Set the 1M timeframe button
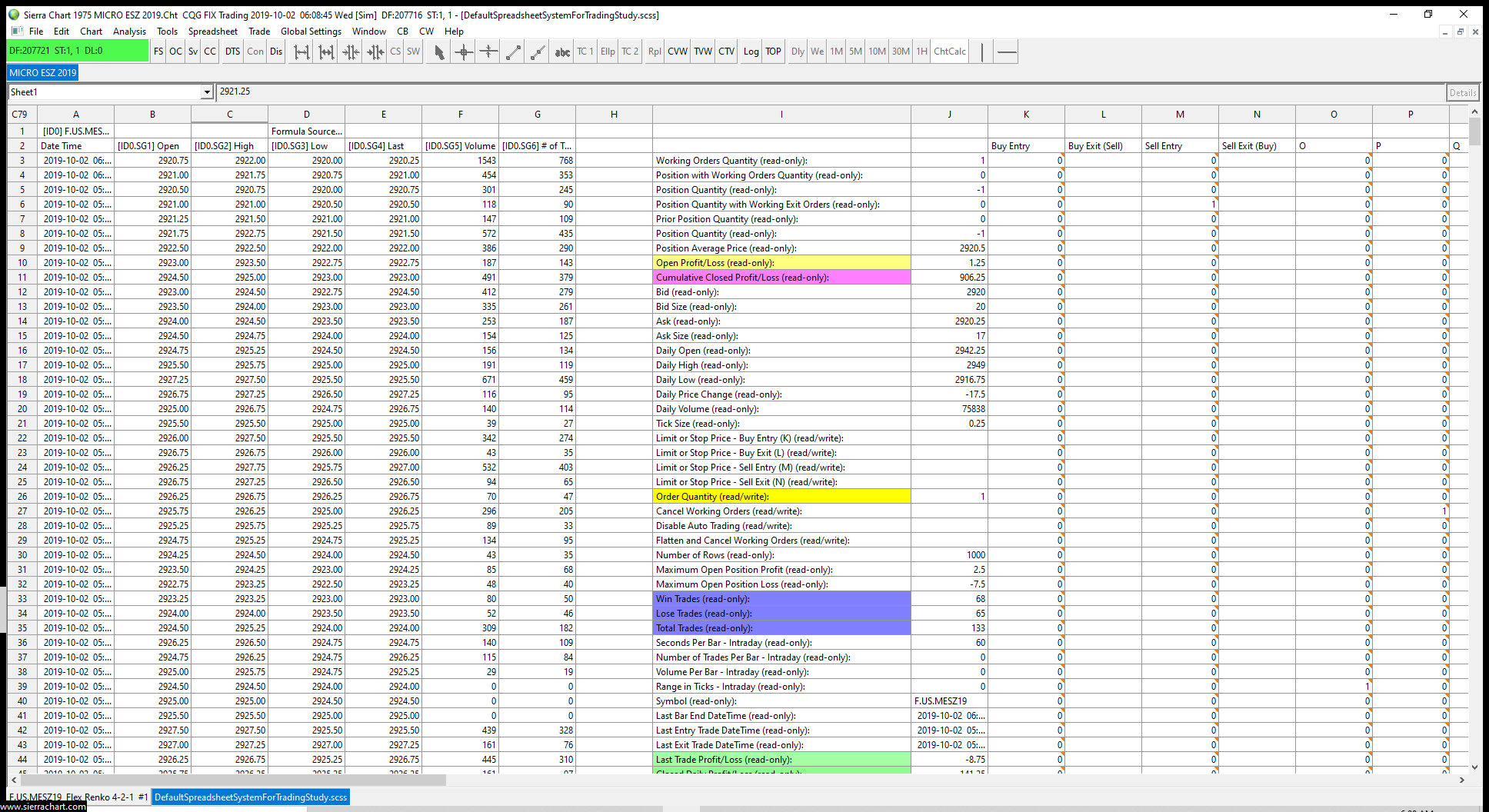 (837, 52)
